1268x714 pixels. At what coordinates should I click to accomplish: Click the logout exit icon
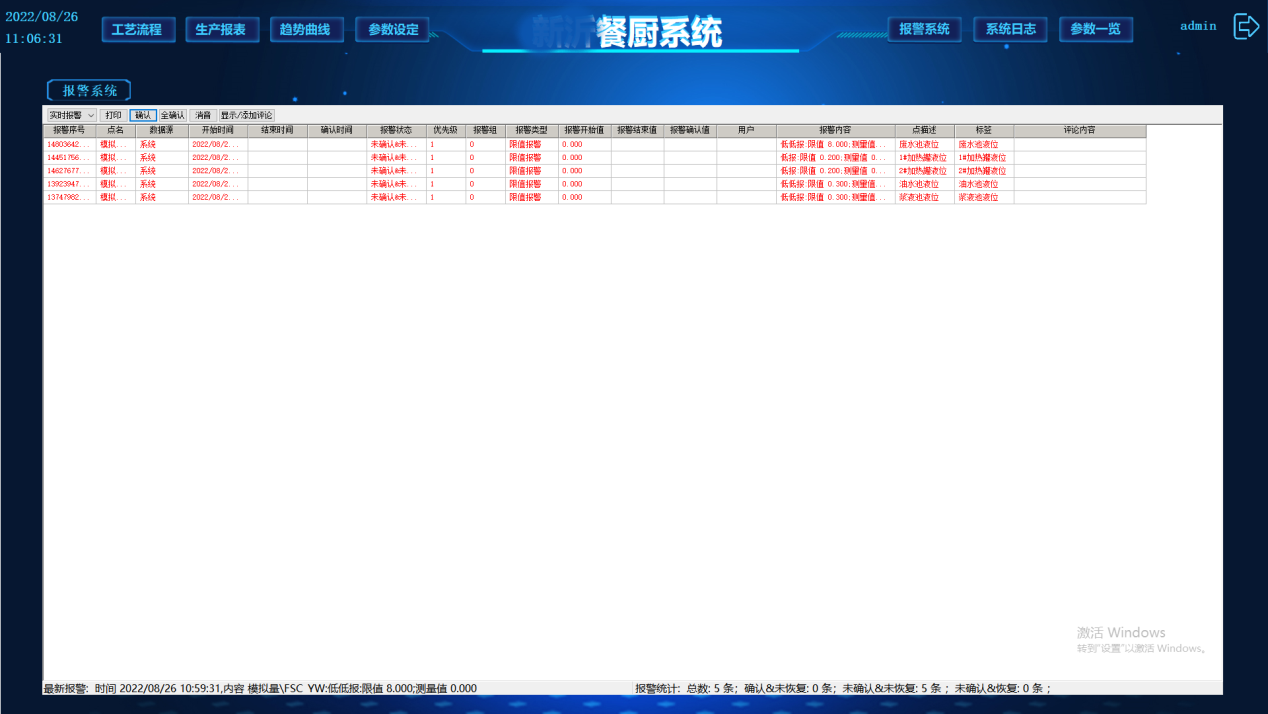pyautogui.click(x=1246, y=27)
